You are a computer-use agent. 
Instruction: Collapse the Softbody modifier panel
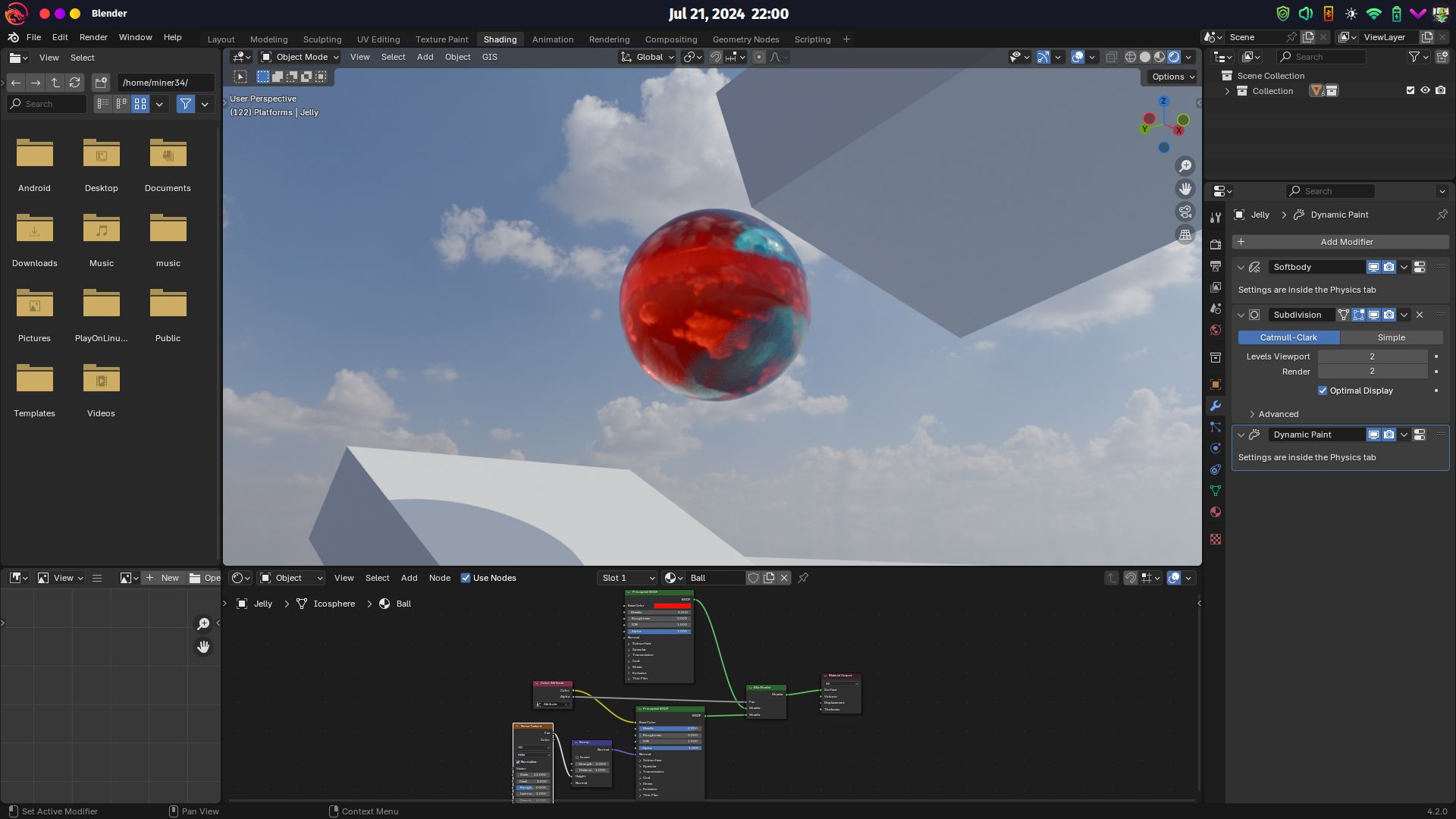coord(1241,267)
